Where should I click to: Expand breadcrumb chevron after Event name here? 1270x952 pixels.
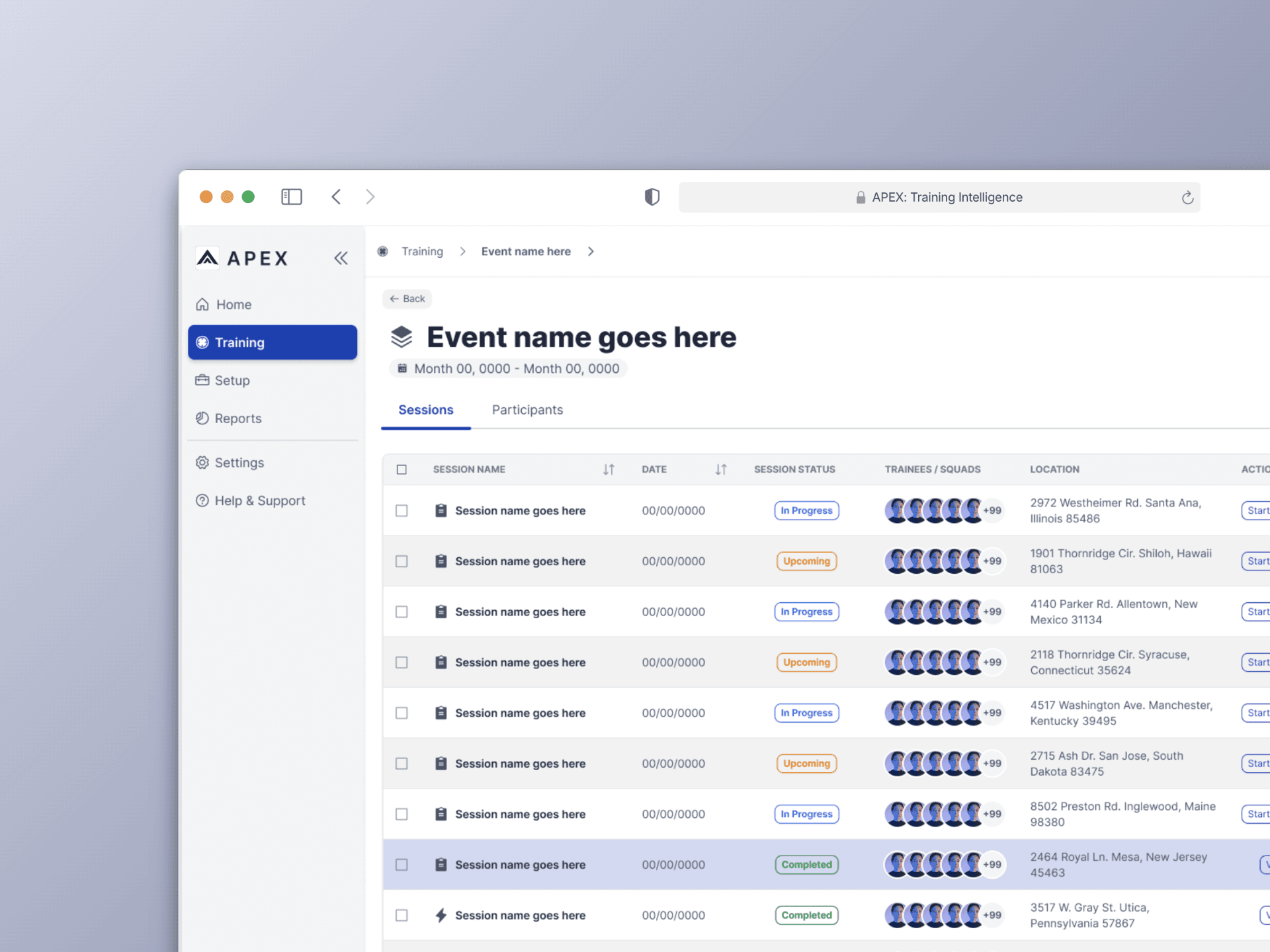coord(591,252)
